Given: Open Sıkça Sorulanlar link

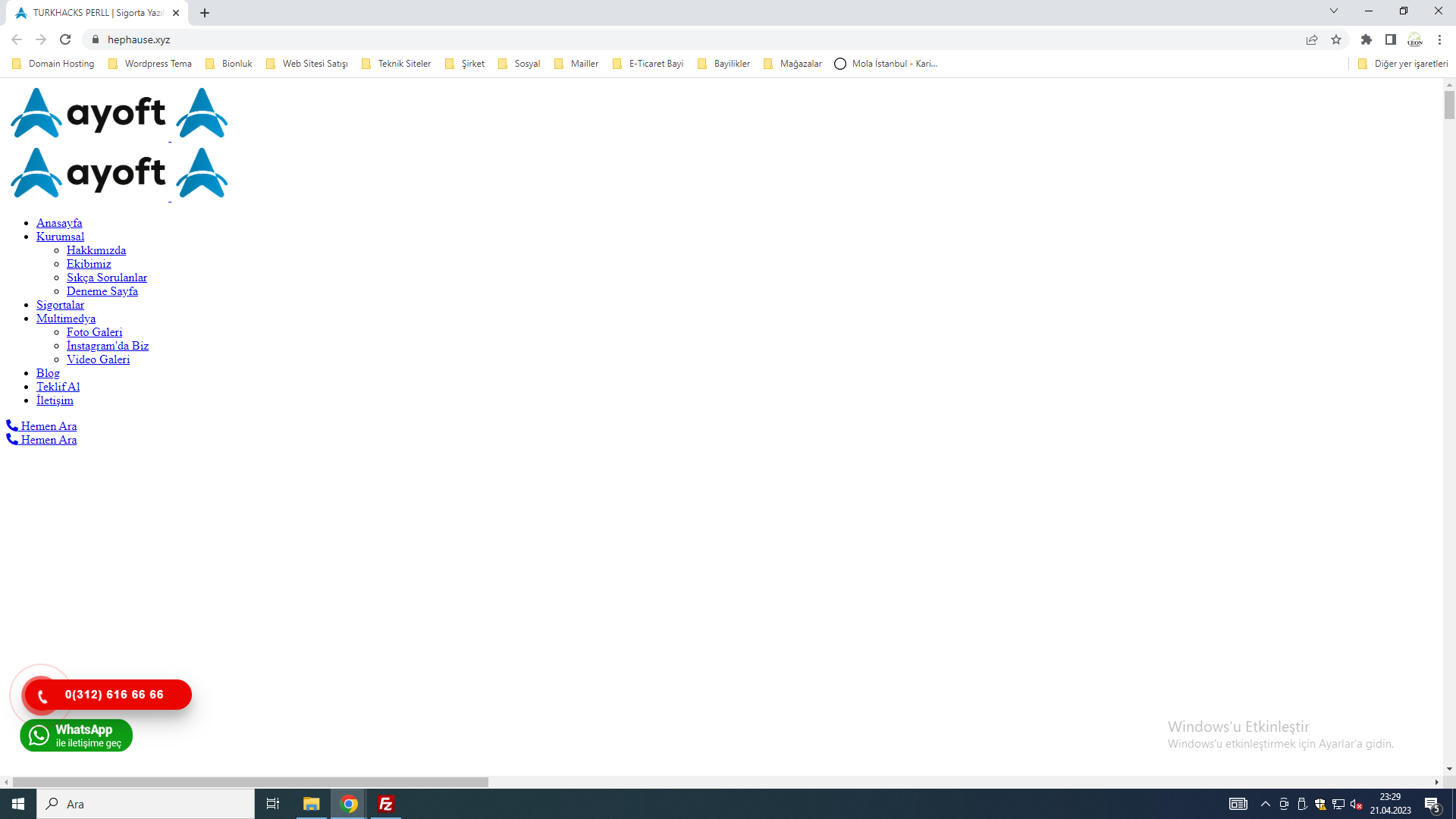Looking at the screenshot, I should (107, 278).
